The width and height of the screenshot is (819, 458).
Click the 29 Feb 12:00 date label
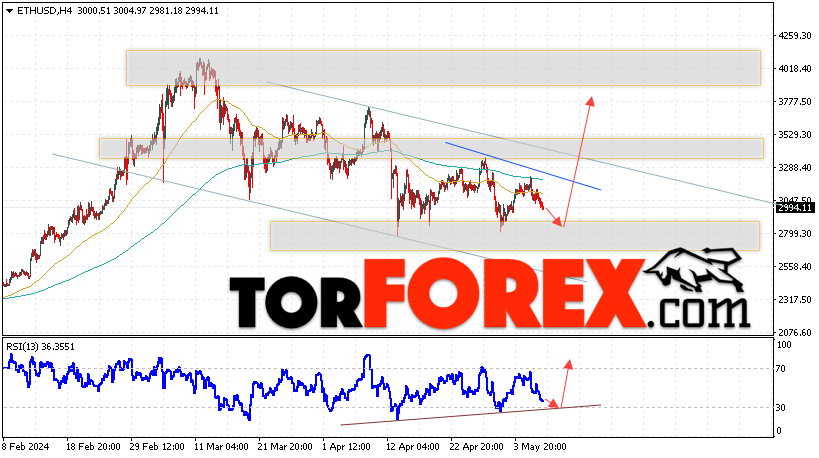(x=157, y=447)
